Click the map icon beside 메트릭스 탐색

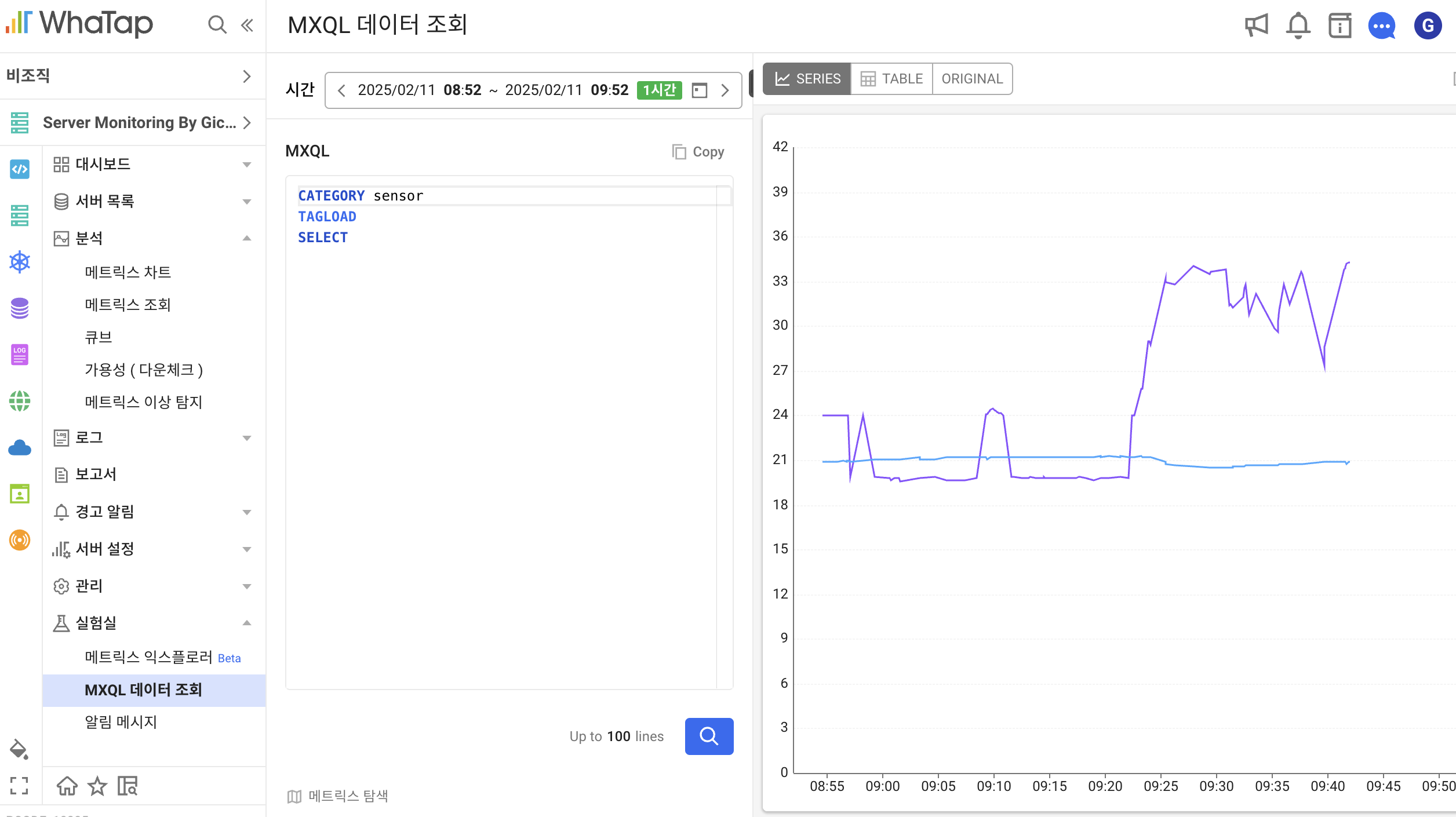pos(294,797)
